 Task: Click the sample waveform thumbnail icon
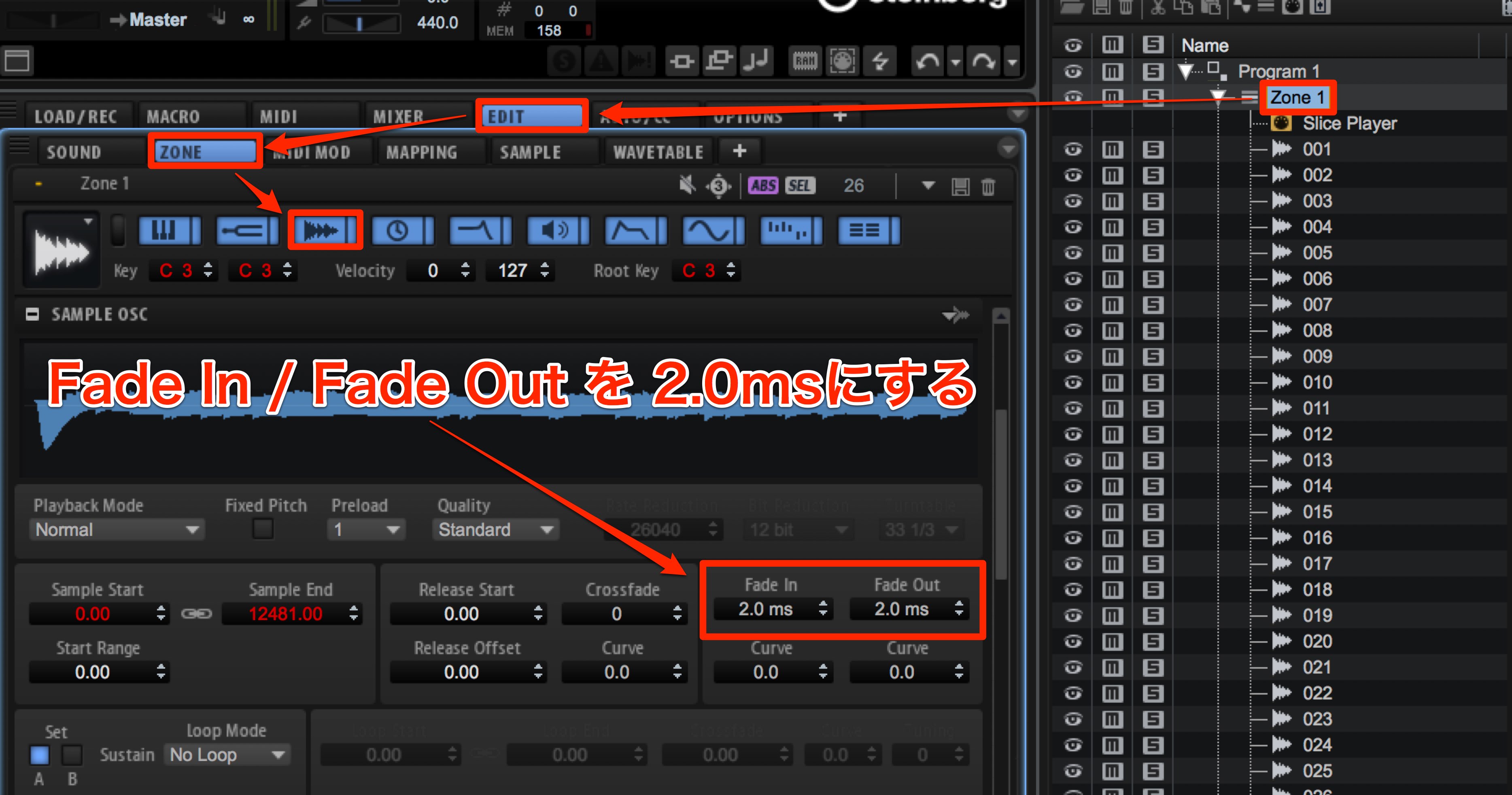(x=61, y=251)
